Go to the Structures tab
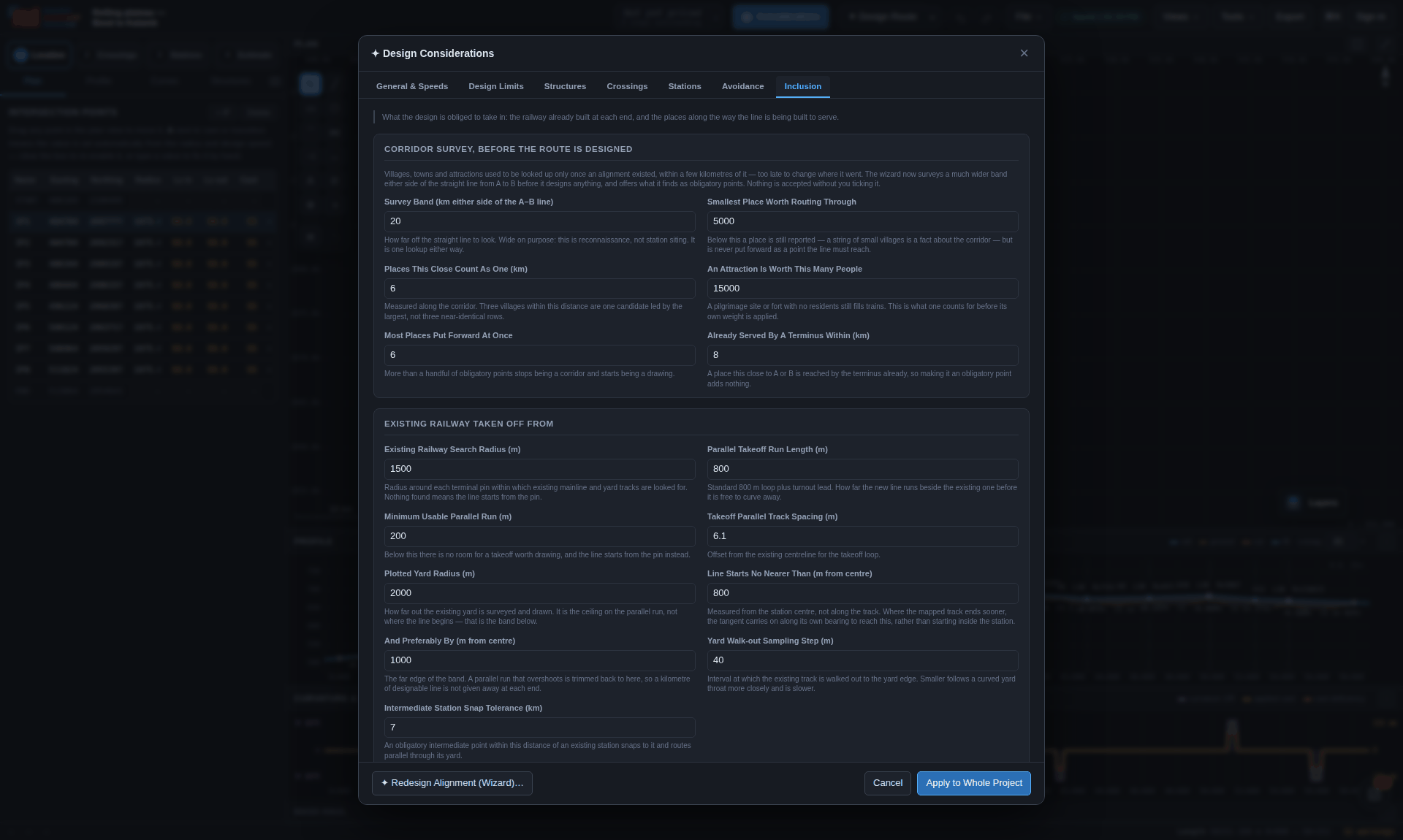Image resolution: width=1403 pixels, height=840 pixels. (x=565, y=86)
